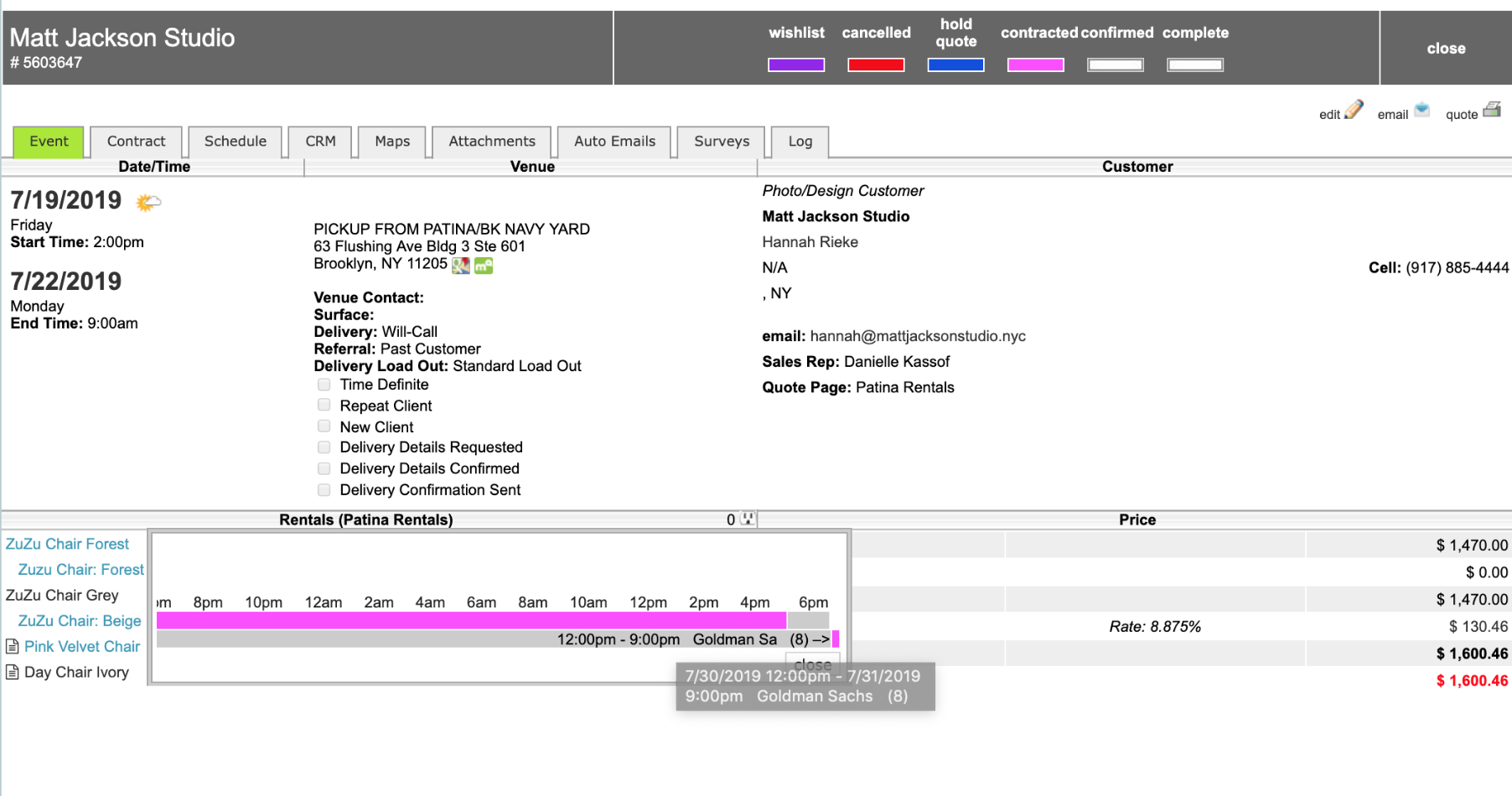
Task: Click the magenta booking bar in the timeline
Action: click(470, 620)
